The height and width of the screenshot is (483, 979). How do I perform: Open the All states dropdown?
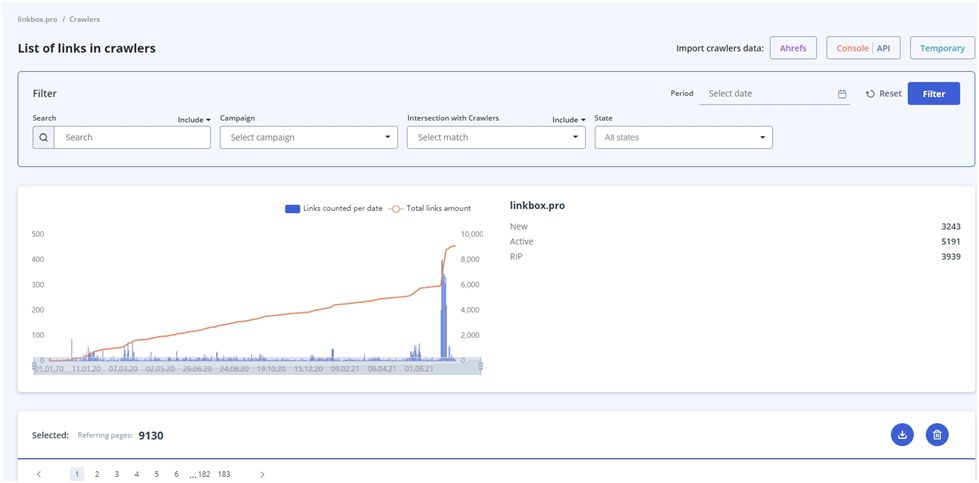[x=683, y=137]
